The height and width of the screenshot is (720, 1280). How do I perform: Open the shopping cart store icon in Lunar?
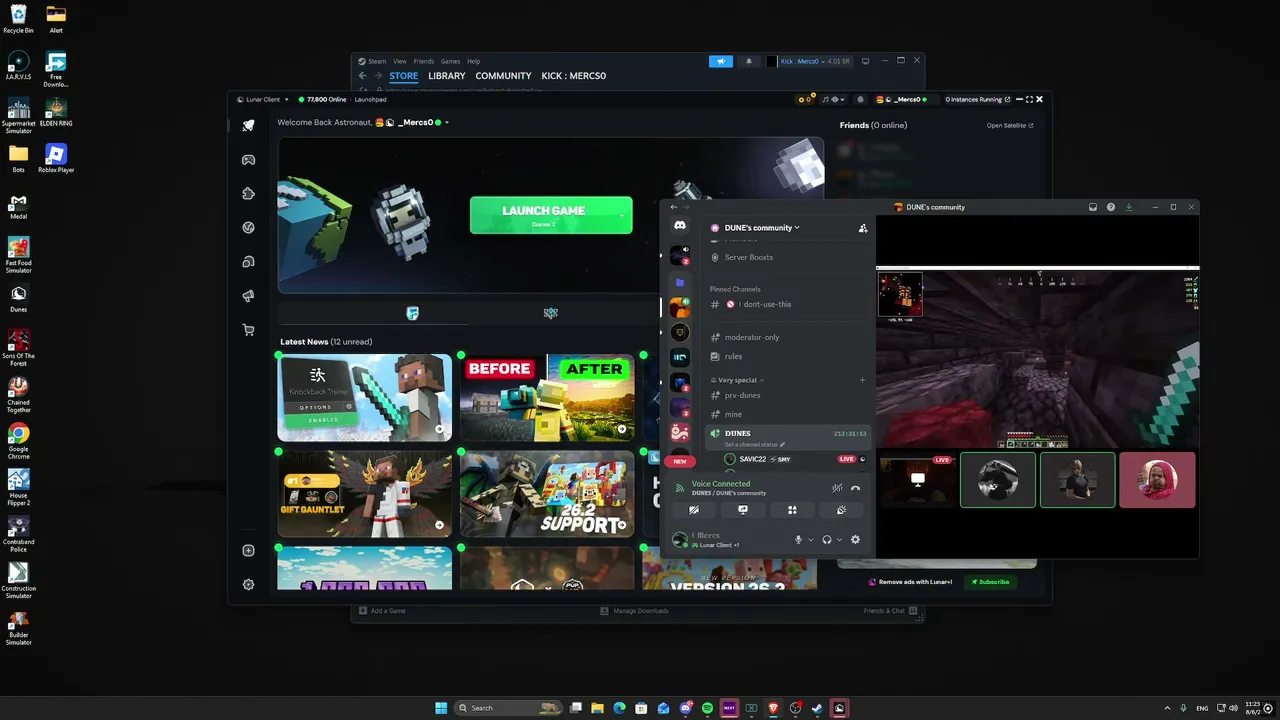tap(248, 330)
